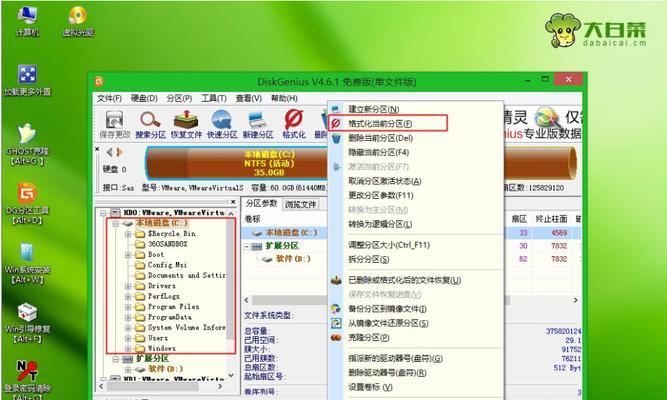Screen dimensions: 667x400
Task: Open the 帮助(H) menu
Action: (284, 99)
